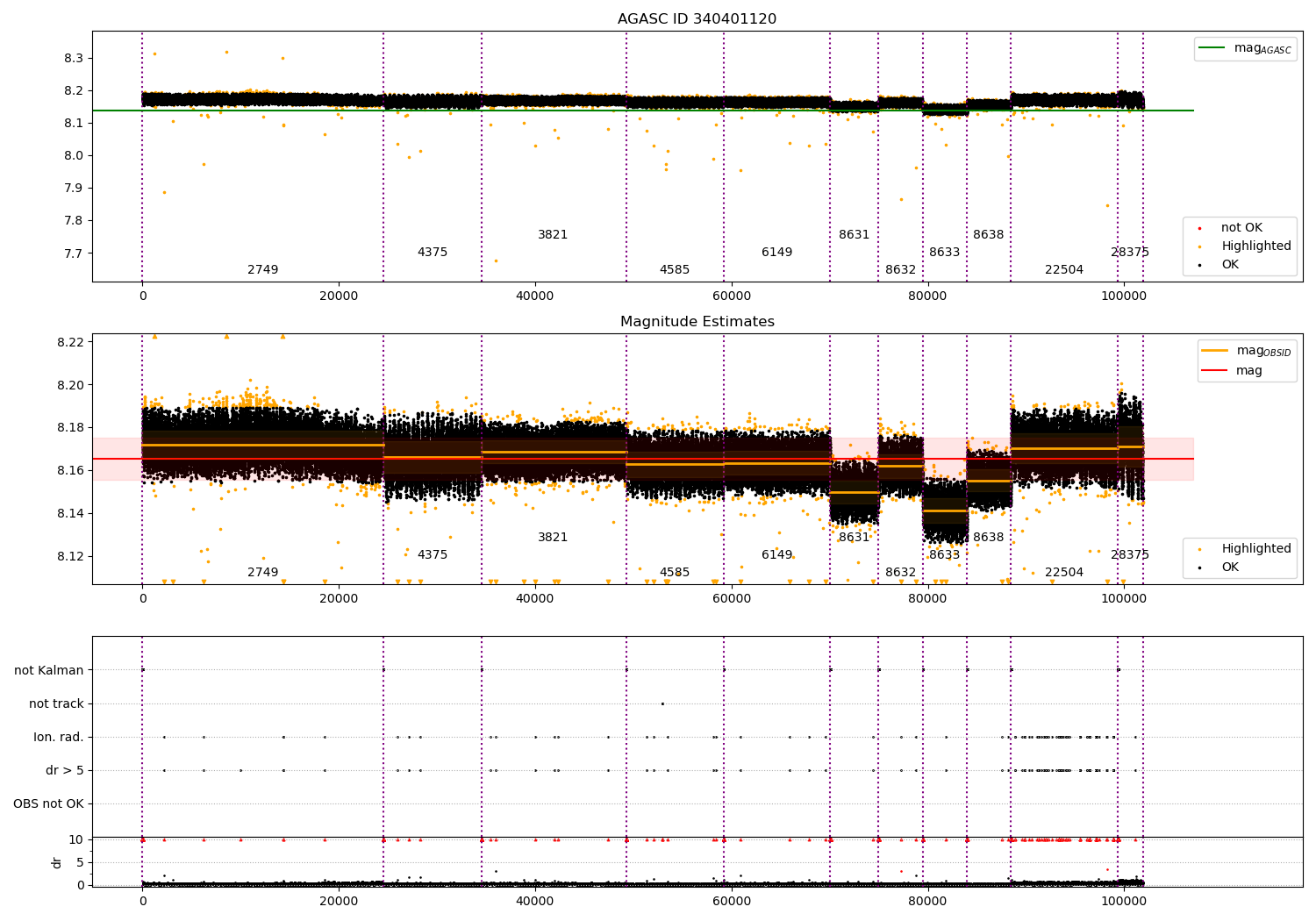
Task: Click "OK" entry in the top panel legend
Action: [1230, 265]
